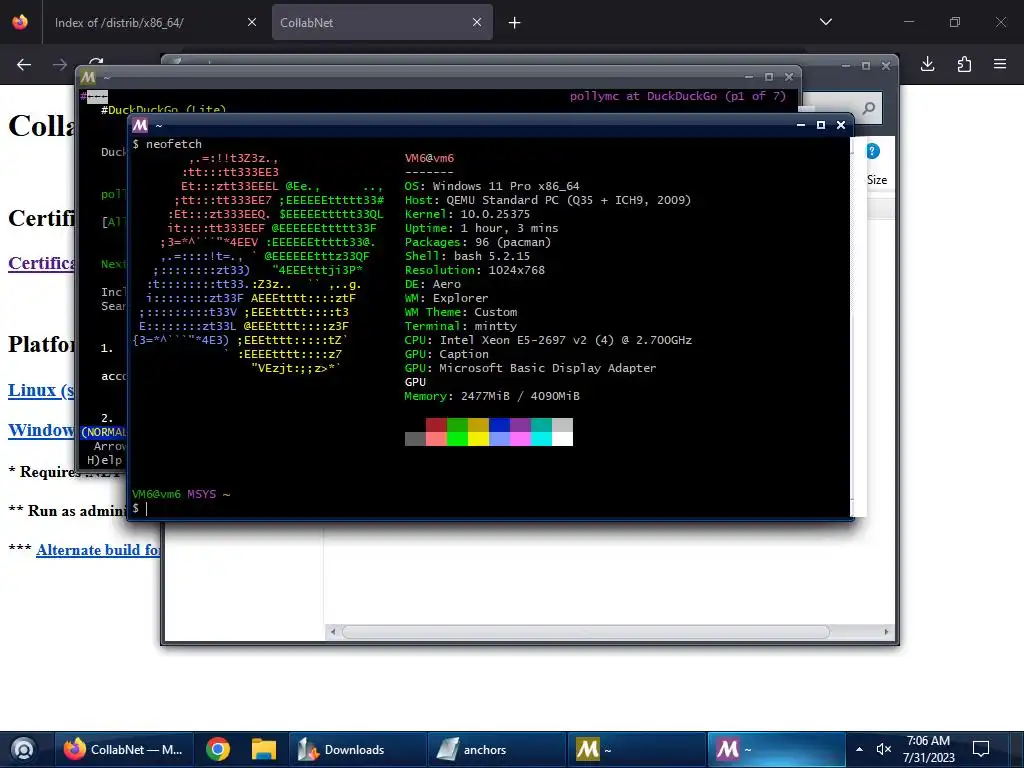Go back in Firefox history
The width and height of the screenshot is (1024, 768).
[24, 65]
